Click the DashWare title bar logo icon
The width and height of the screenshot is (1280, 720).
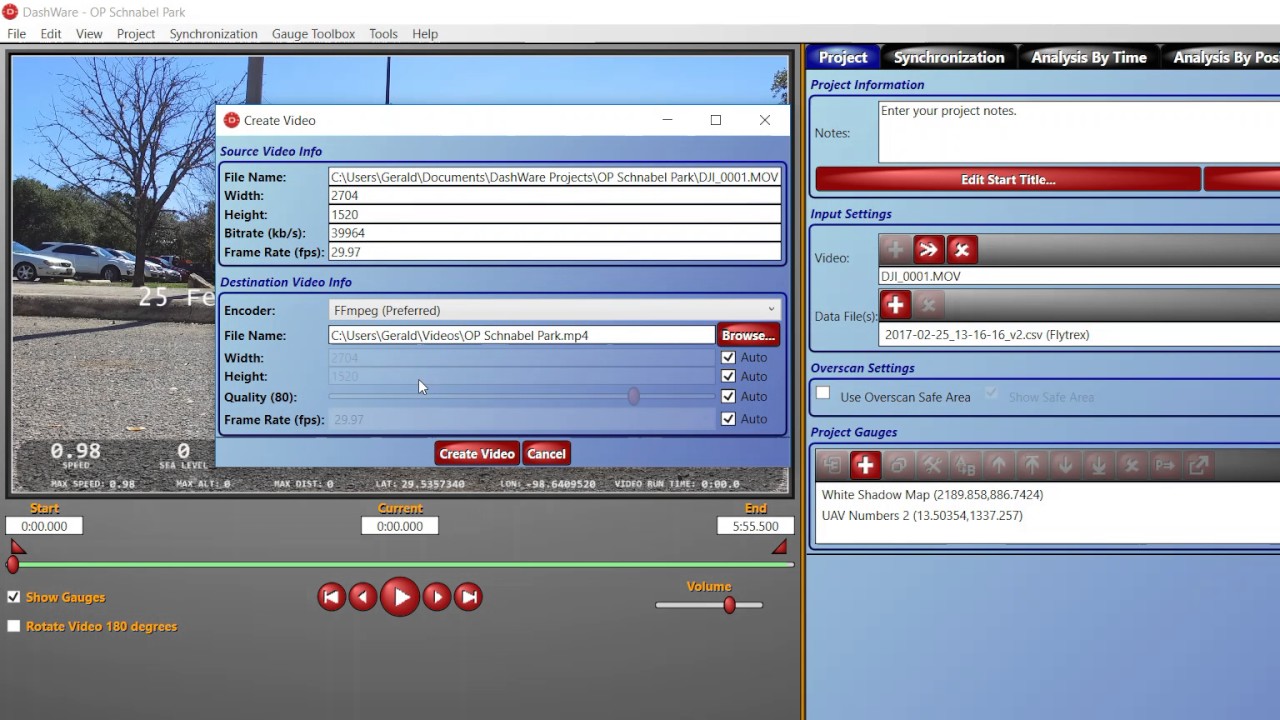(10, 11)
